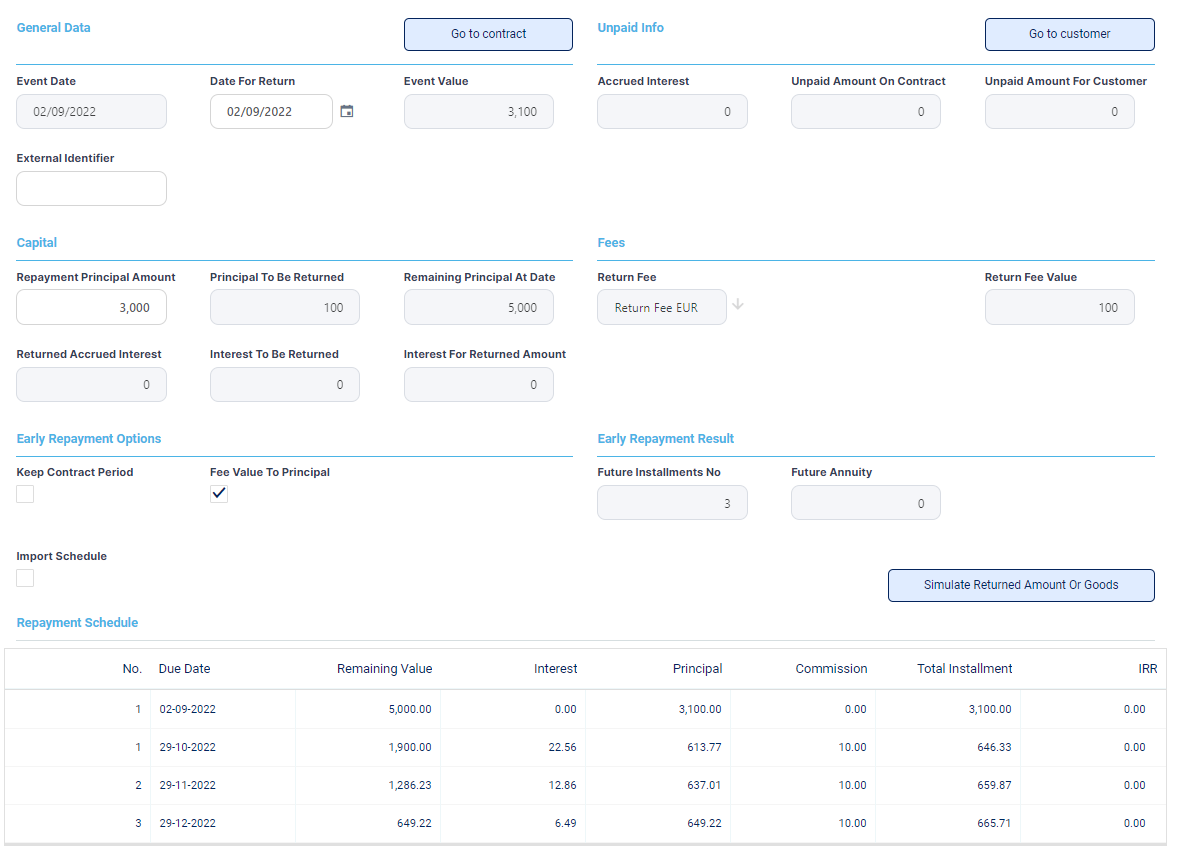Click the Return Fee down arrow icon
The image size is (1178, 855).
point(738,305)
